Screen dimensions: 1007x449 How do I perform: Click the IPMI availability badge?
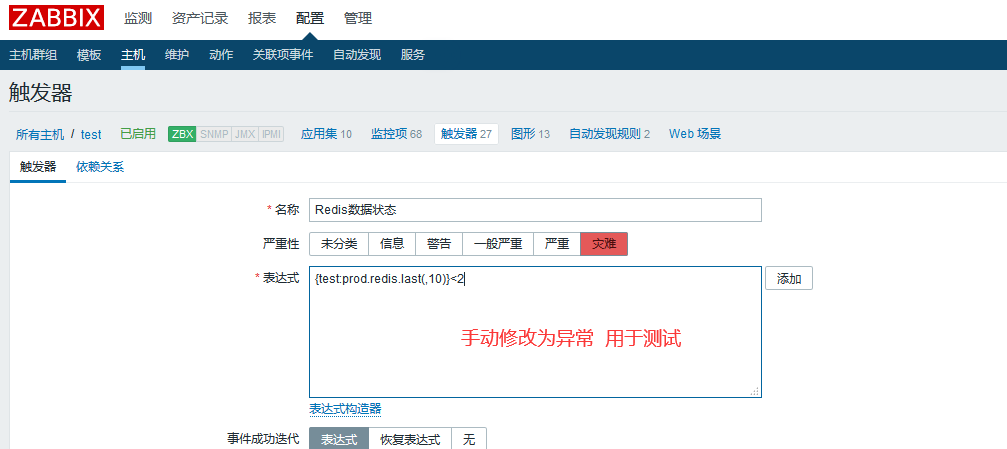click(271, 134)
